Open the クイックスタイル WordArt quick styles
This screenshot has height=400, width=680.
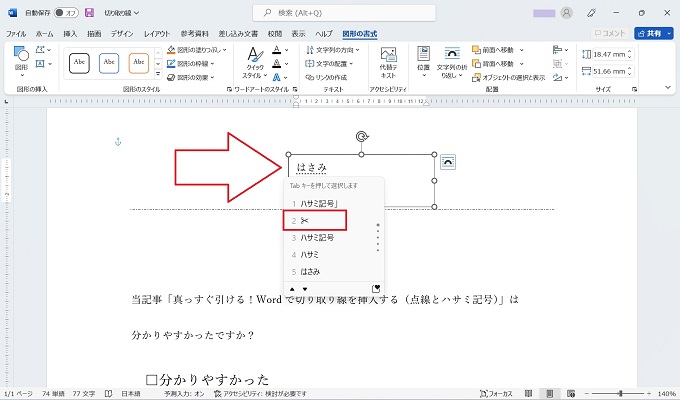point(255,63)
